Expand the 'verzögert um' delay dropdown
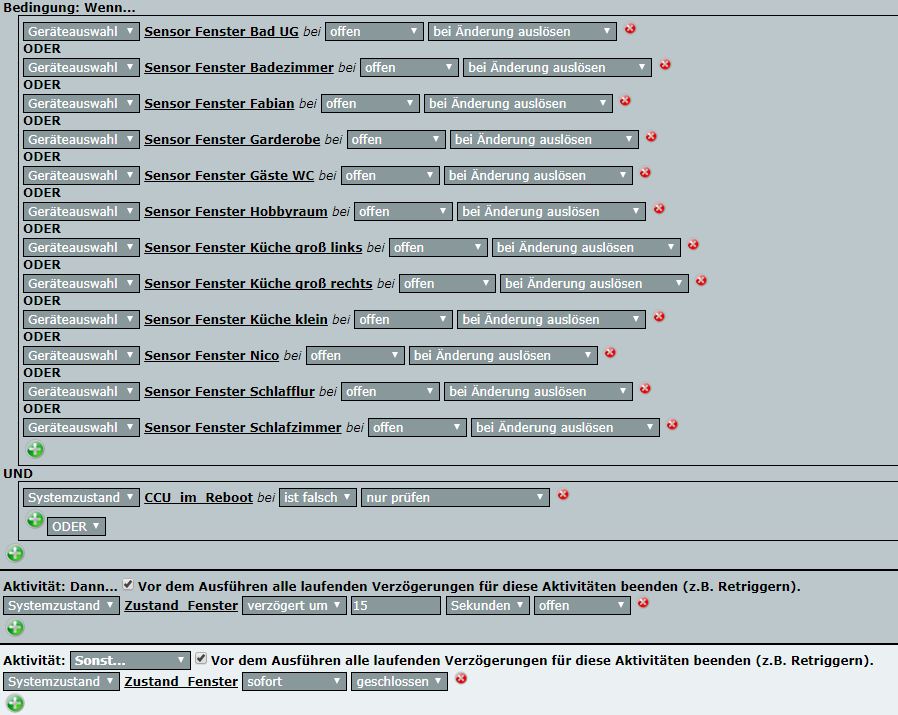Viewport: 898px width, 715px height. coord(294,605)
